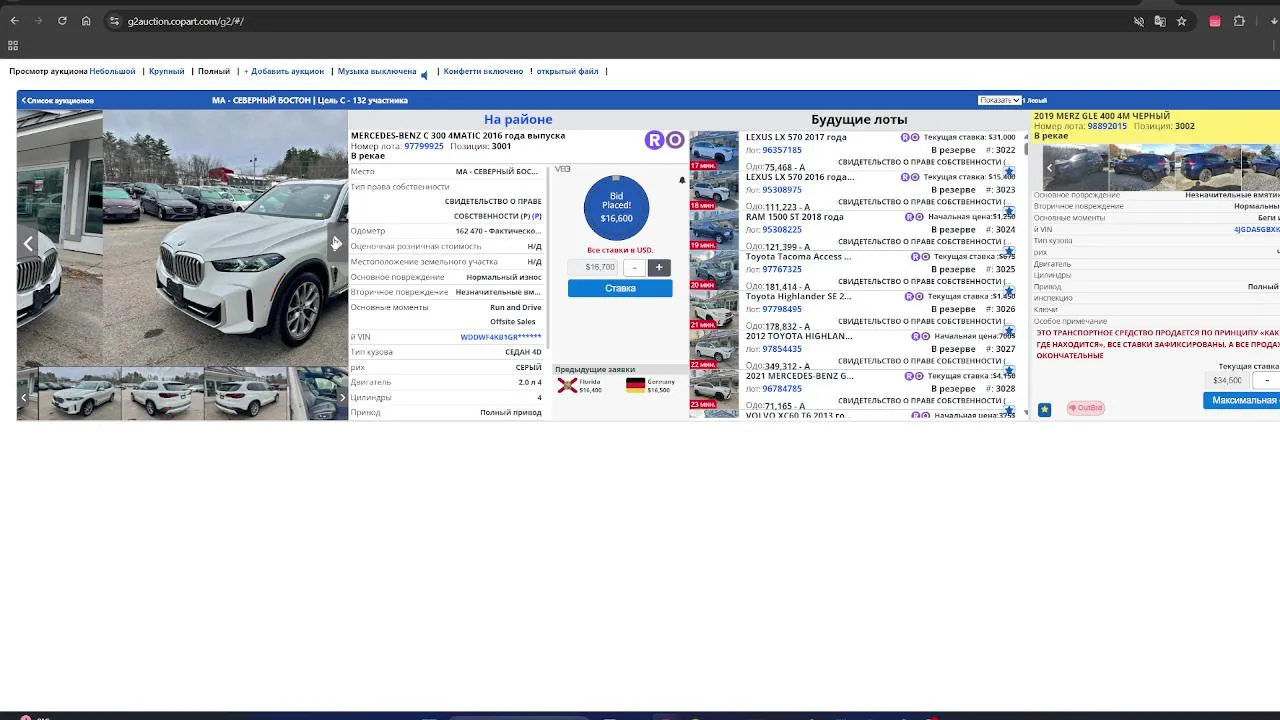Go back using the browser back arrow

pos(14,21)
